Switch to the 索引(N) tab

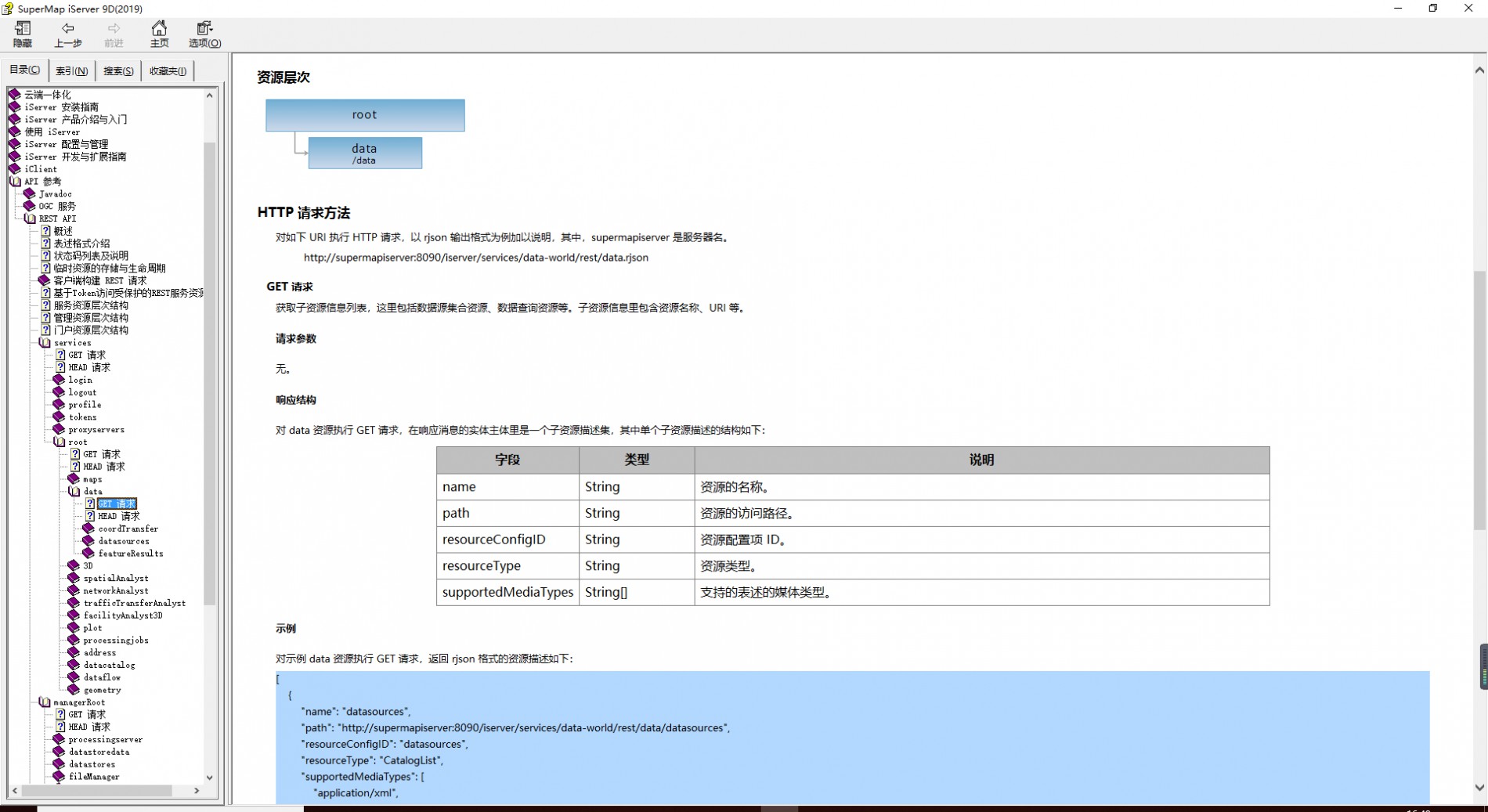click(x=71, y=70)
